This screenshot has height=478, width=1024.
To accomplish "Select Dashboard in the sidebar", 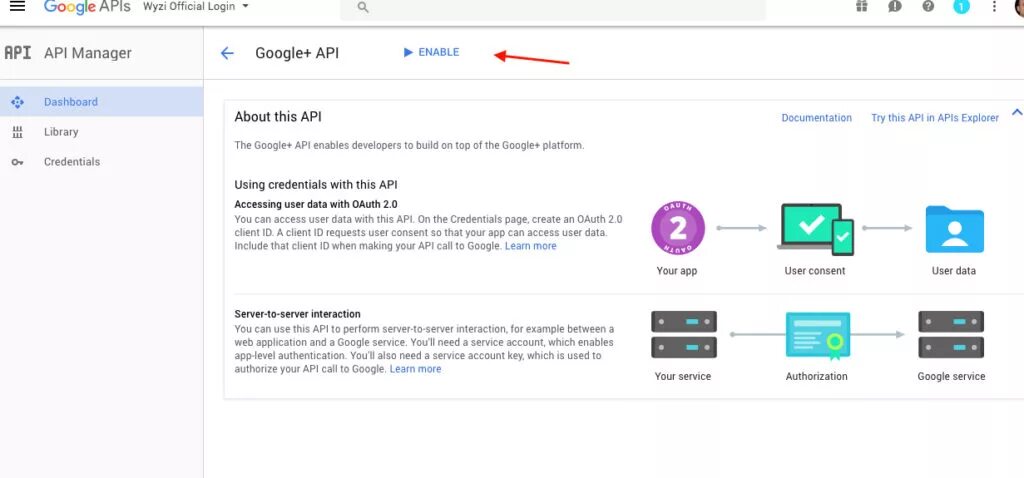I will pos(101,102).
